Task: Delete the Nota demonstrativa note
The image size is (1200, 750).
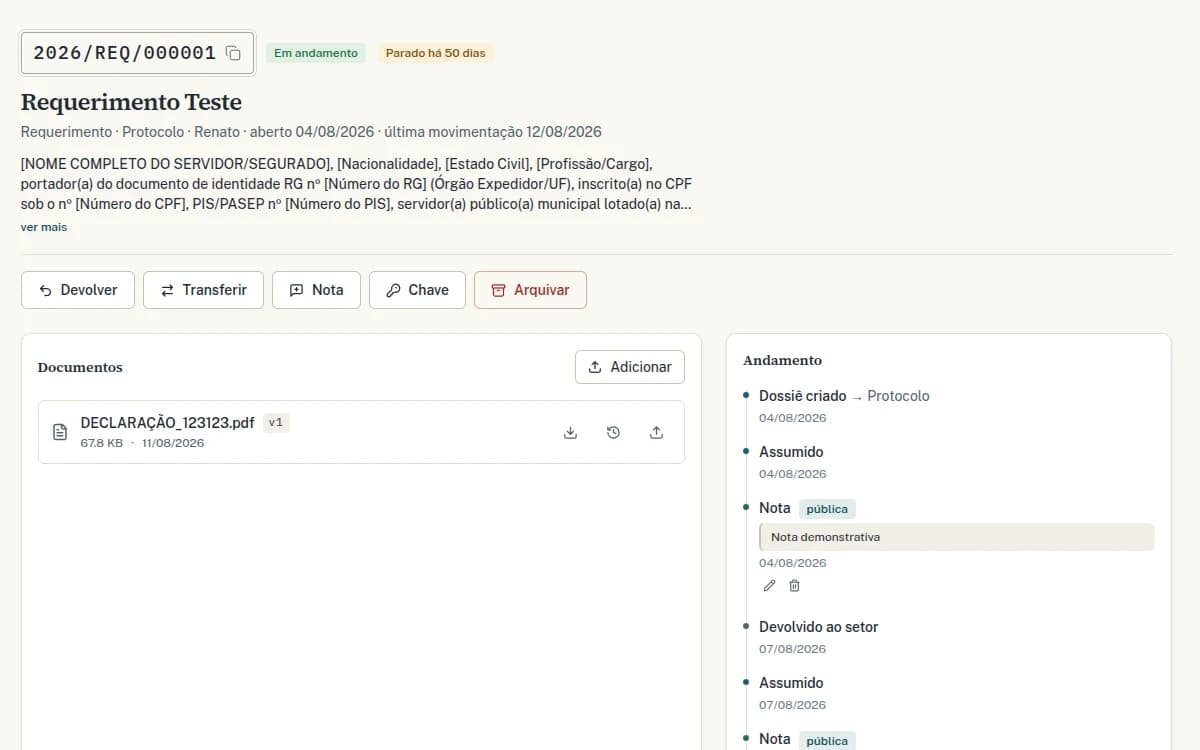Action: (794, 586)
